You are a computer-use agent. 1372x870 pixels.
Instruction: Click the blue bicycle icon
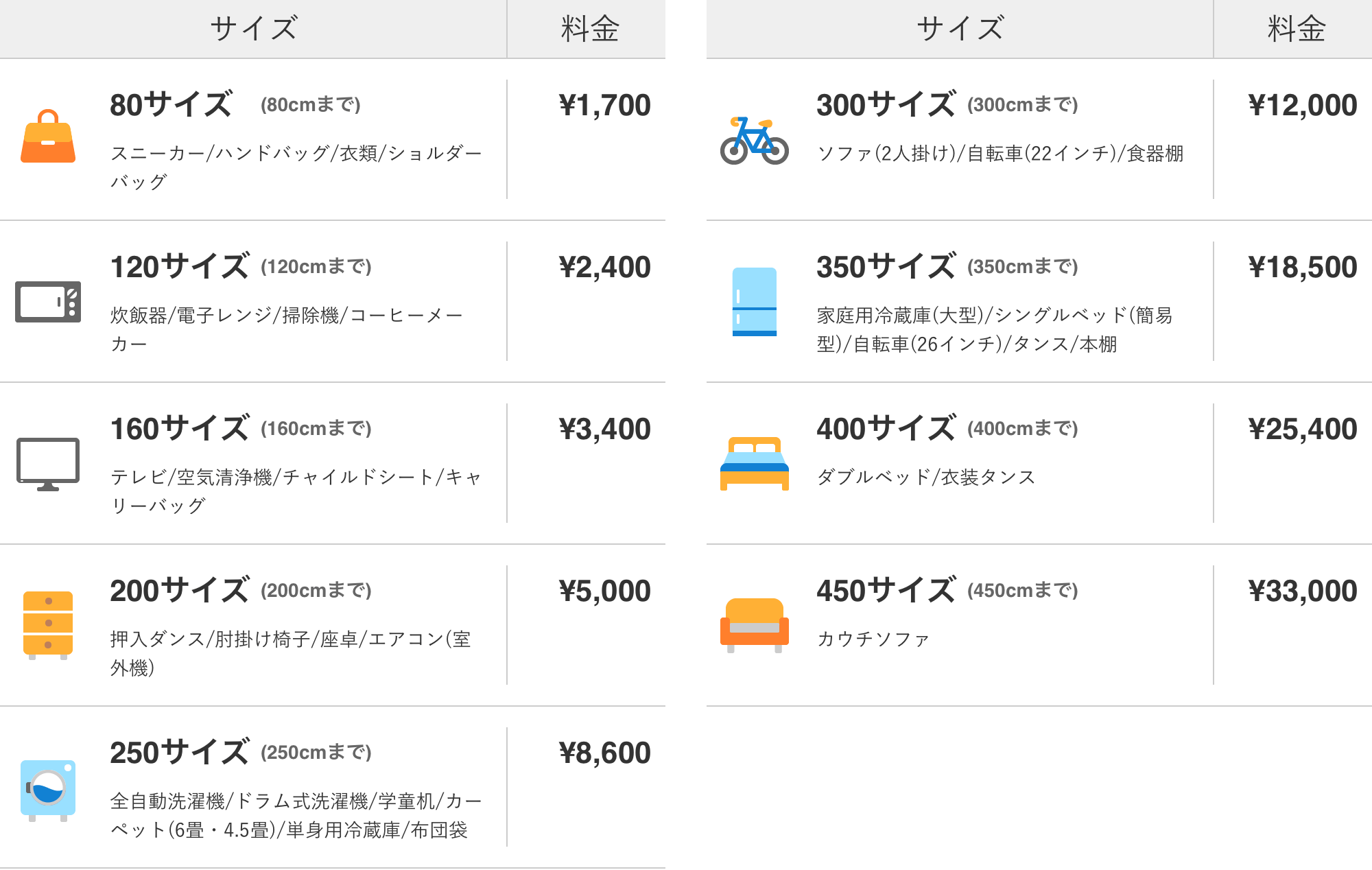754,141
